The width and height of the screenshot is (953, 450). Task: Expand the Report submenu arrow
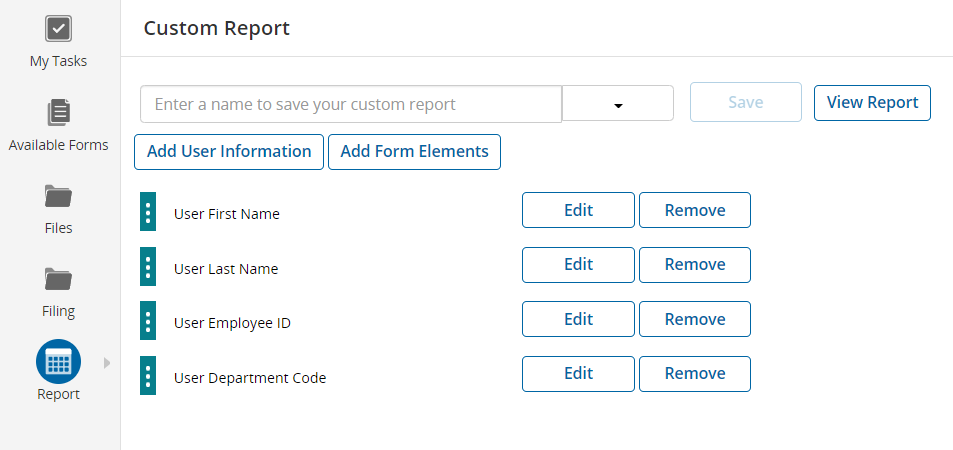click(107, 363)
